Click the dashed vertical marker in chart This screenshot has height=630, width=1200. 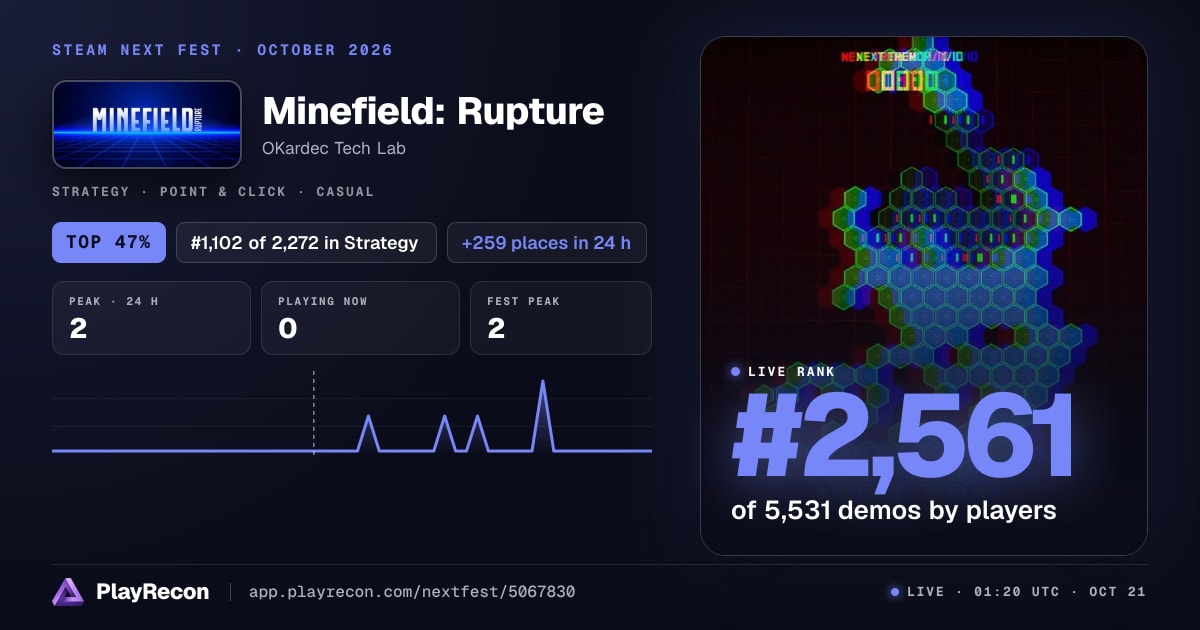314,413
